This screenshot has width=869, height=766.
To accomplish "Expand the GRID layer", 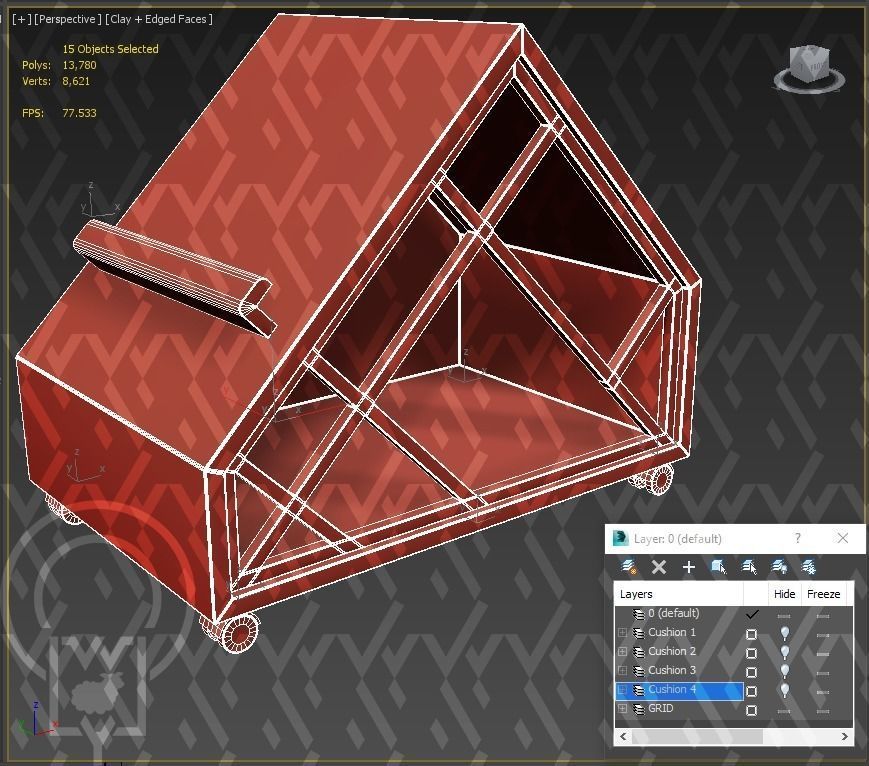I will pos(622,709).
